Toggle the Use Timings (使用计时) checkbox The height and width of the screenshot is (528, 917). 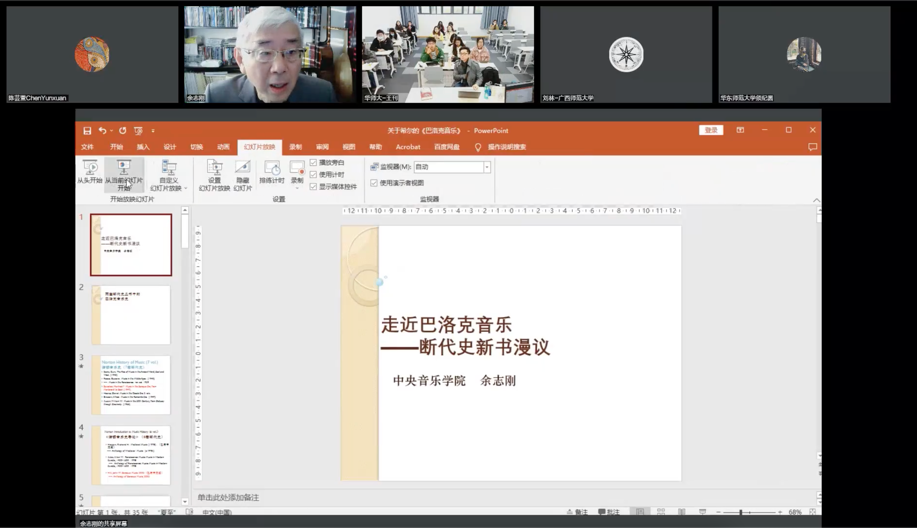pyautogui.click(x=314, y=174)
